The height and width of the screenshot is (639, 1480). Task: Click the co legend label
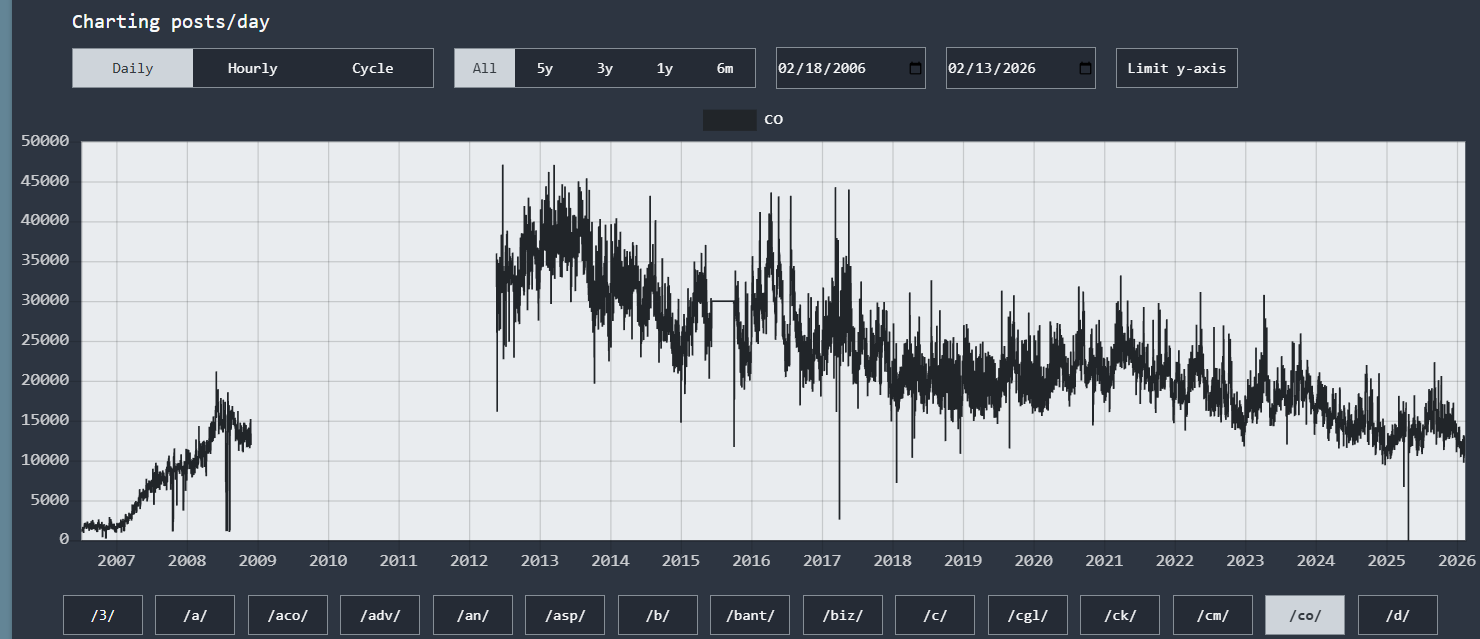click(x=774, y=120)
